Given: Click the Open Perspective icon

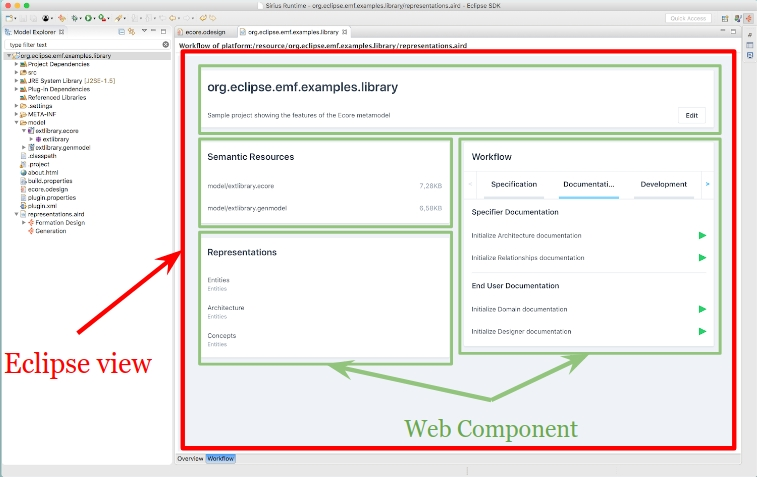Looking at the screenshot, I should click(x=725, y=18).
